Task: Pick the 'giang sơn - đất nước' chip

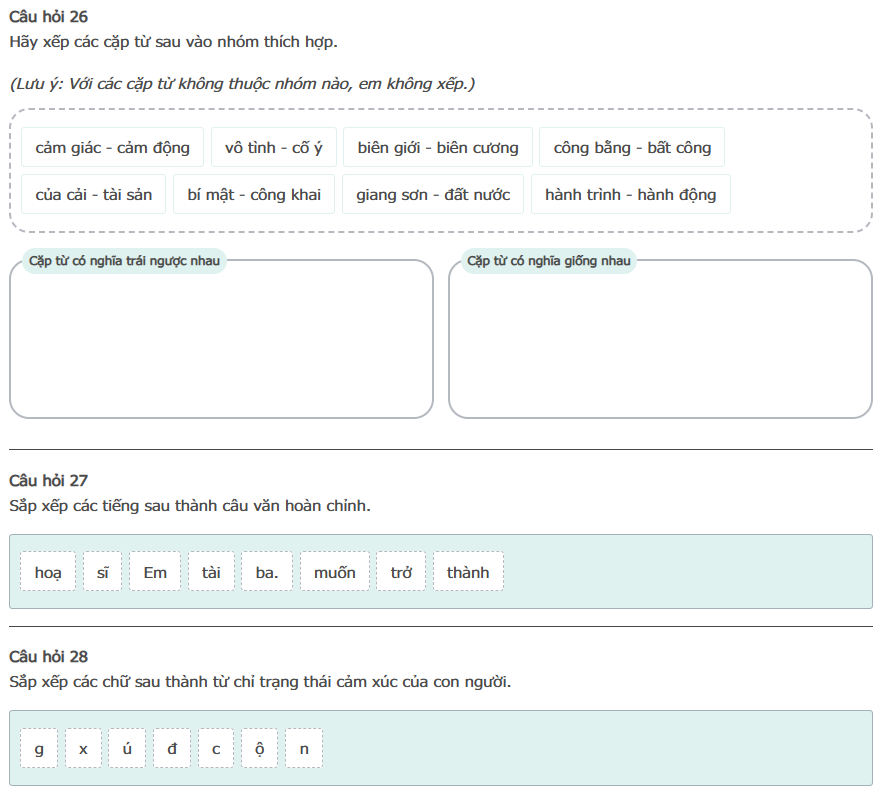Action: point(433,194)
